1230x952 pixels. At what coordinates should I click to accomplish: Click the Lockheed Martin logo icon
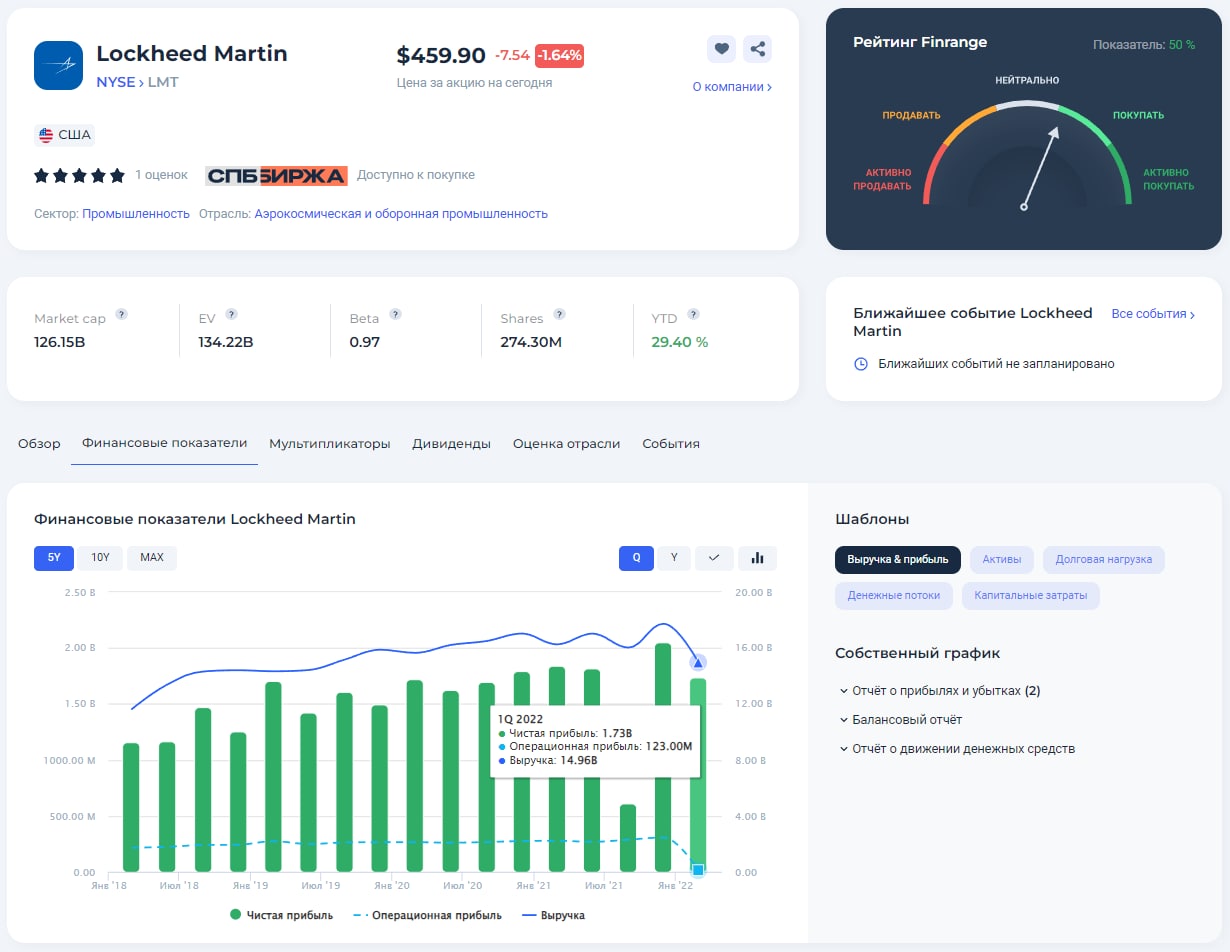coord(59,66)
